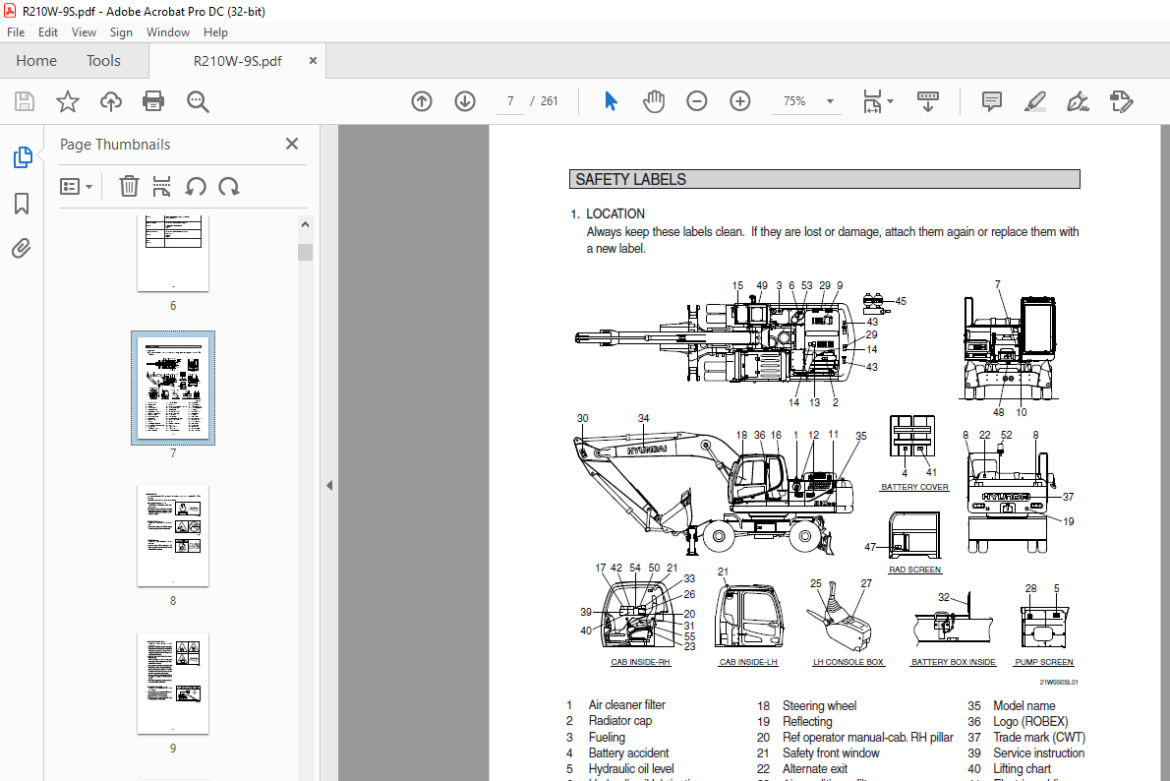1170x781 pixels.
Task: Click the Print file icon
Action: [153, 101]
